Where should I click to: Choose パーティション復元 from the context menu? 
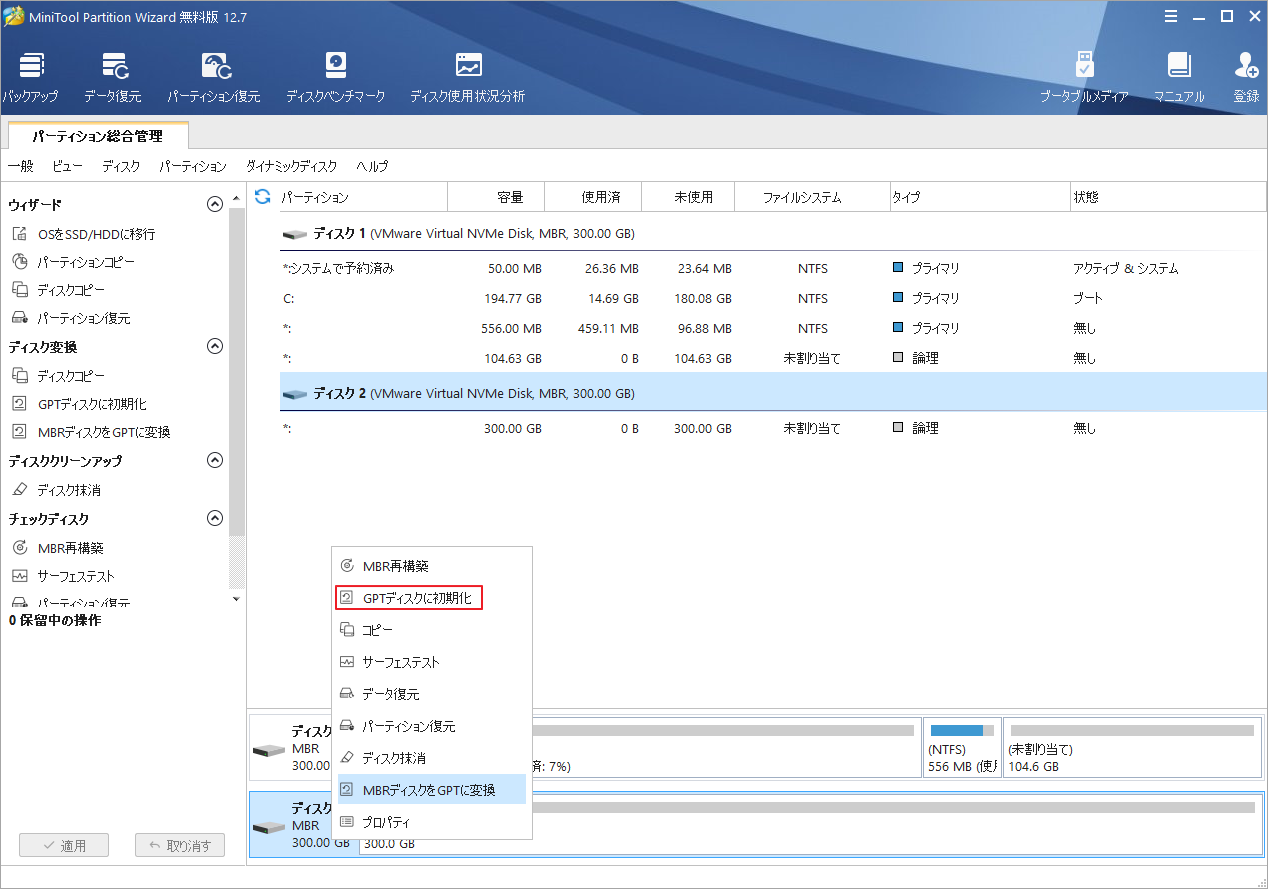pos(431,726)
